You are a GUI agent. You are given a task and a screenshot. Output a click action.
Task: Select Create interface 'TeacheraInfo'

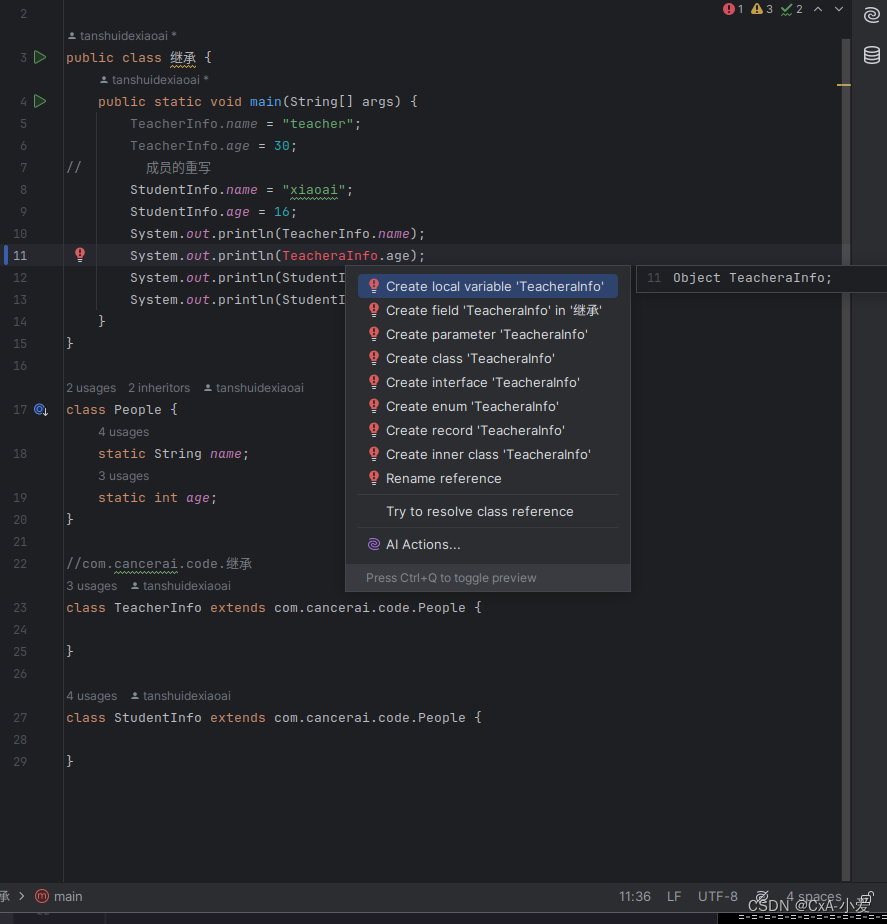coord(487,382)
